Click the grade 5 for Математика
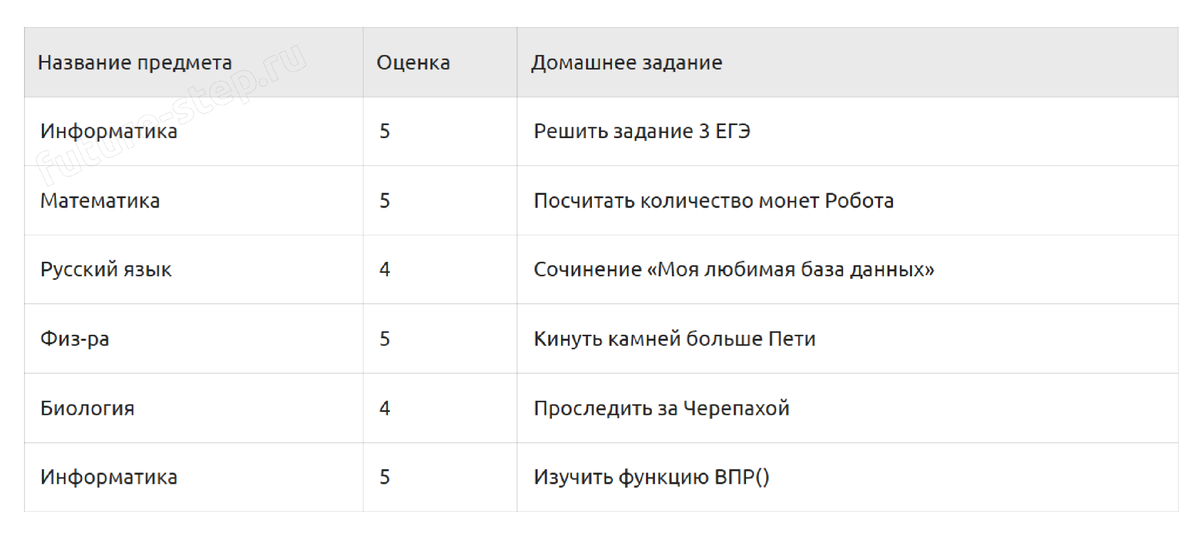Viewport: 1200px width, 540px height. pyautogui.click(x=440, y=200)
